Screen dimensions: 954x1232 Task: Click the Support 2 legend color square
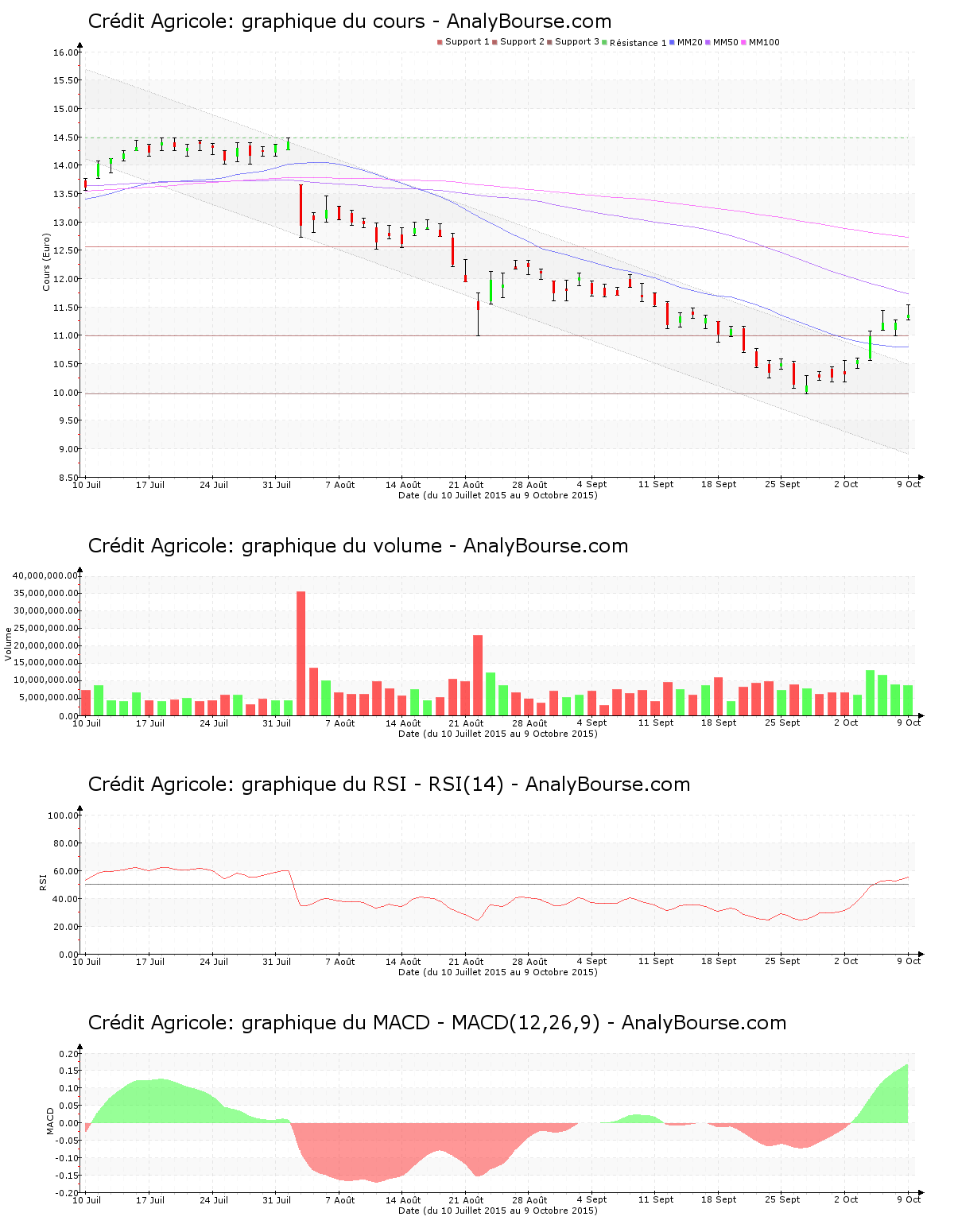(494, 42)
